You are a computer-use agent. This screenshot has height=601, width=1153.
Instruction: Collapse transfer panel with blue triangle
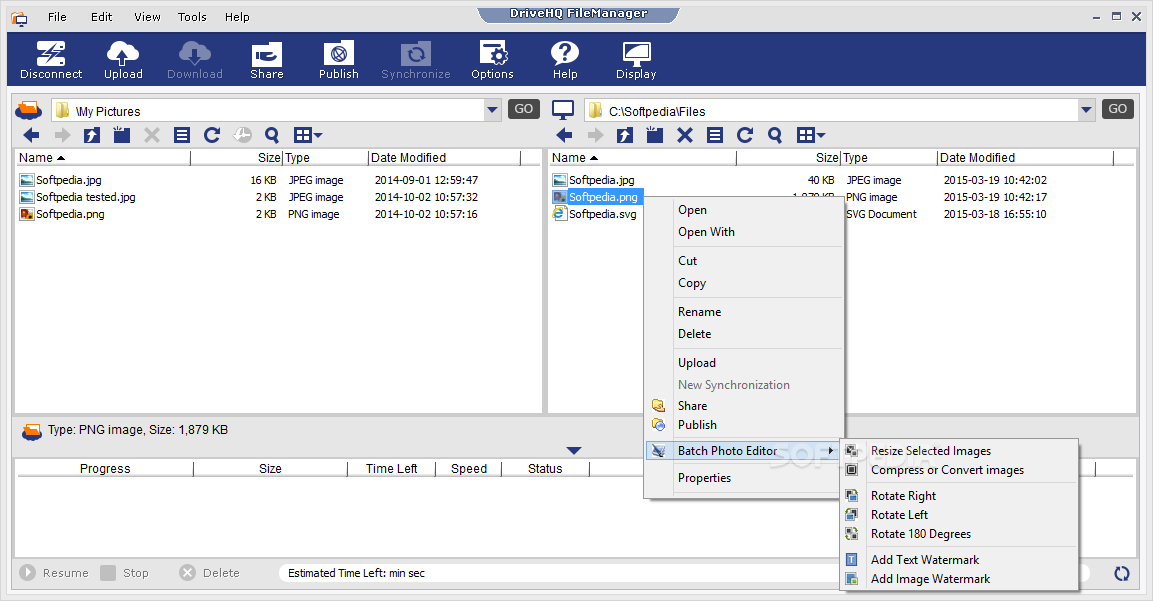[574, 450]
